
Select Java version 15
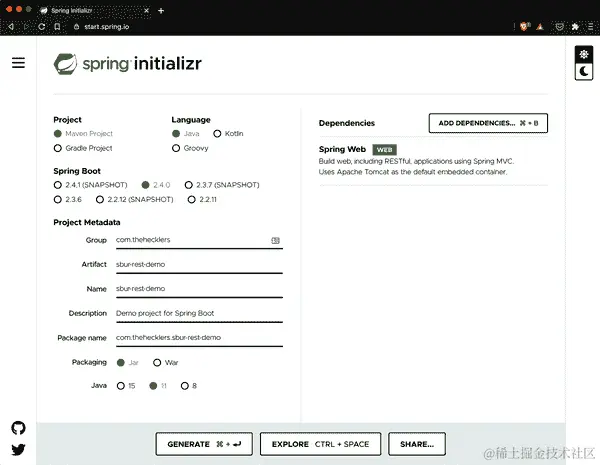point(126,386)
